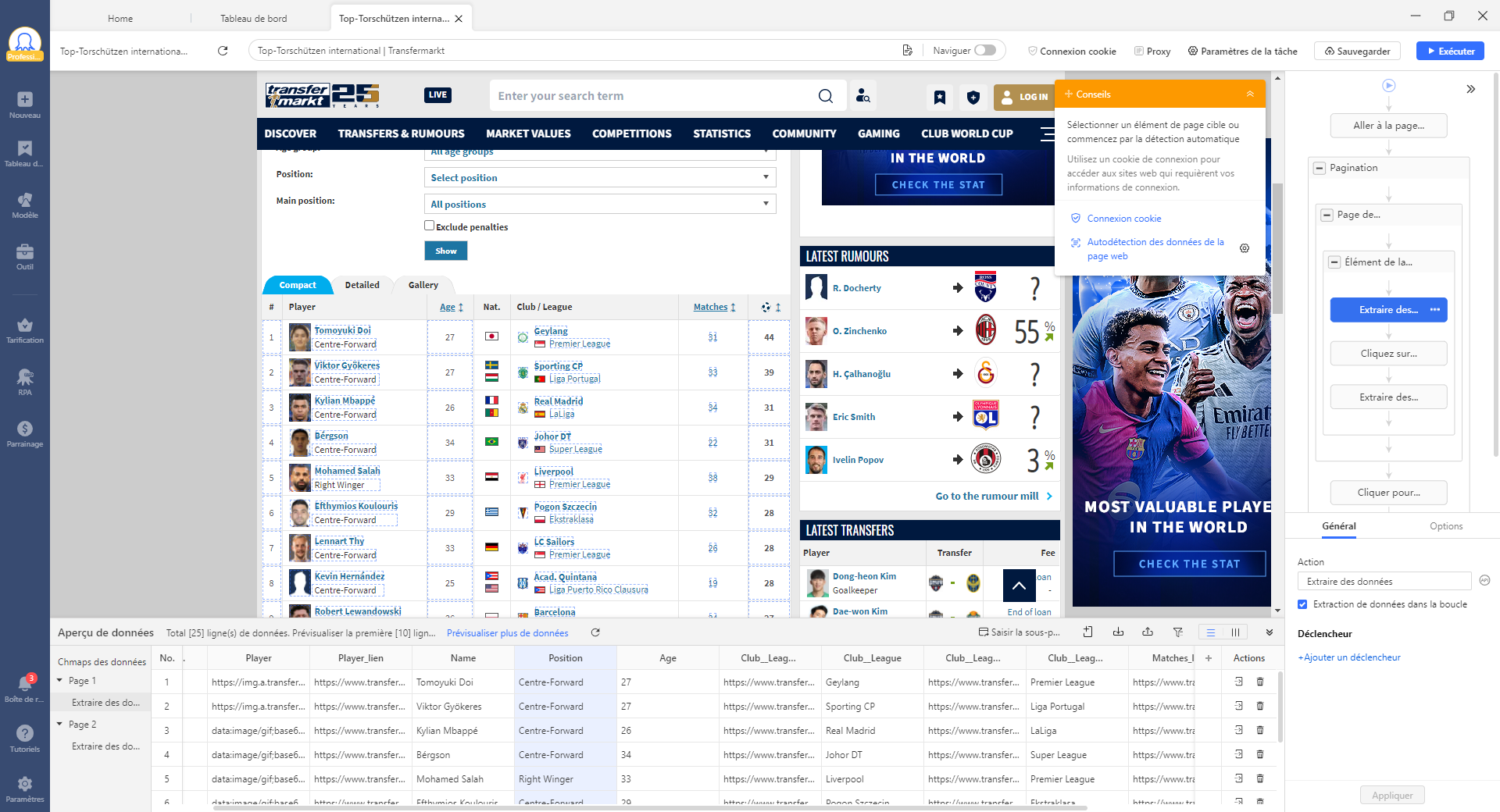
Task: Open TRANSFERS & RUMOURS menu
Action: pos(401,134)
